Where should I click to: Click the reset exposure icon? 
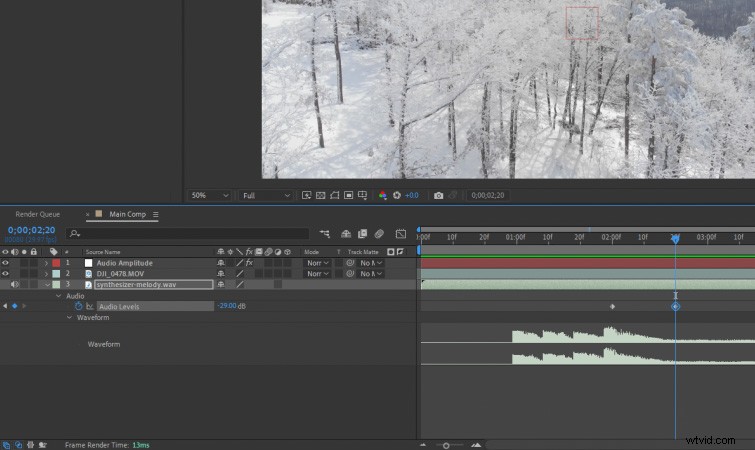click(397, 195)
